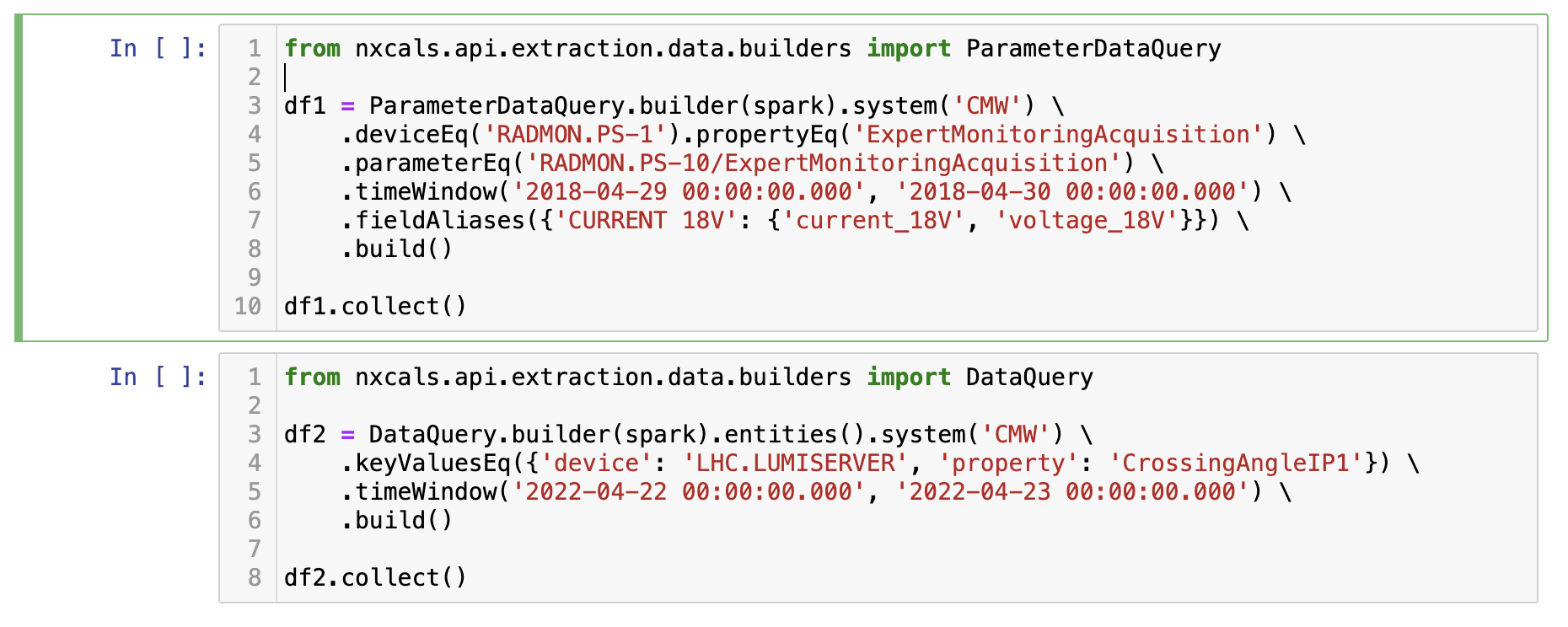The width and height of the screenshot is (1568, 627).
Task: Place cursor on the df1.collect() line
Action: (x=375, y=306)
